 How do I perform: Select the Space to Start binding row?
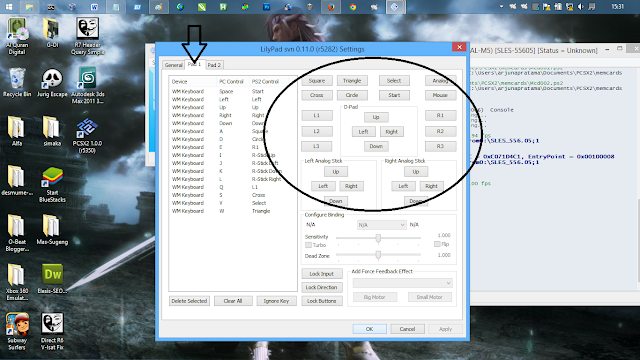[x=233, y=91]
